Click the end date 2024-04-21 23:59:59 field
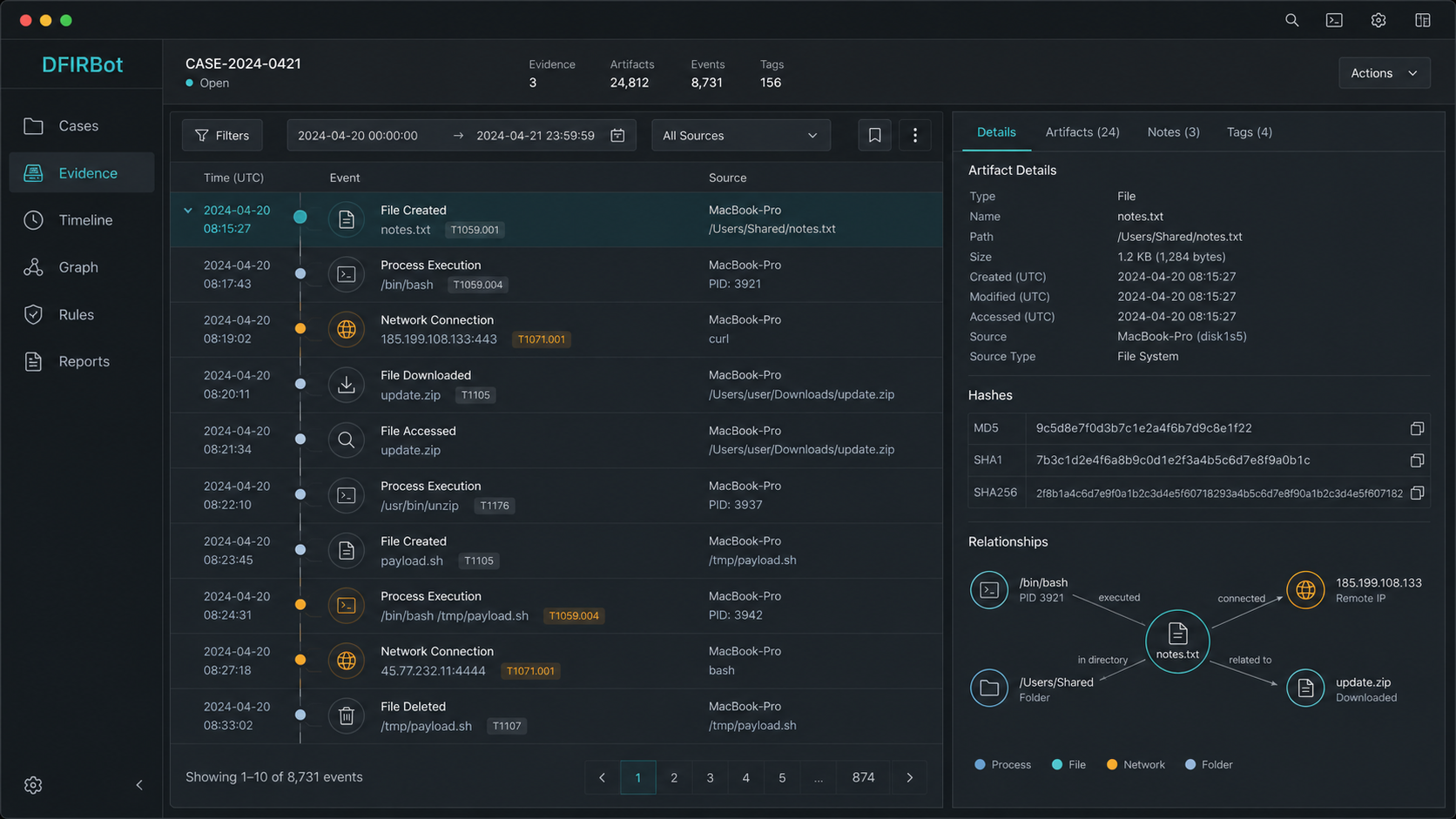 coord(536,136)
